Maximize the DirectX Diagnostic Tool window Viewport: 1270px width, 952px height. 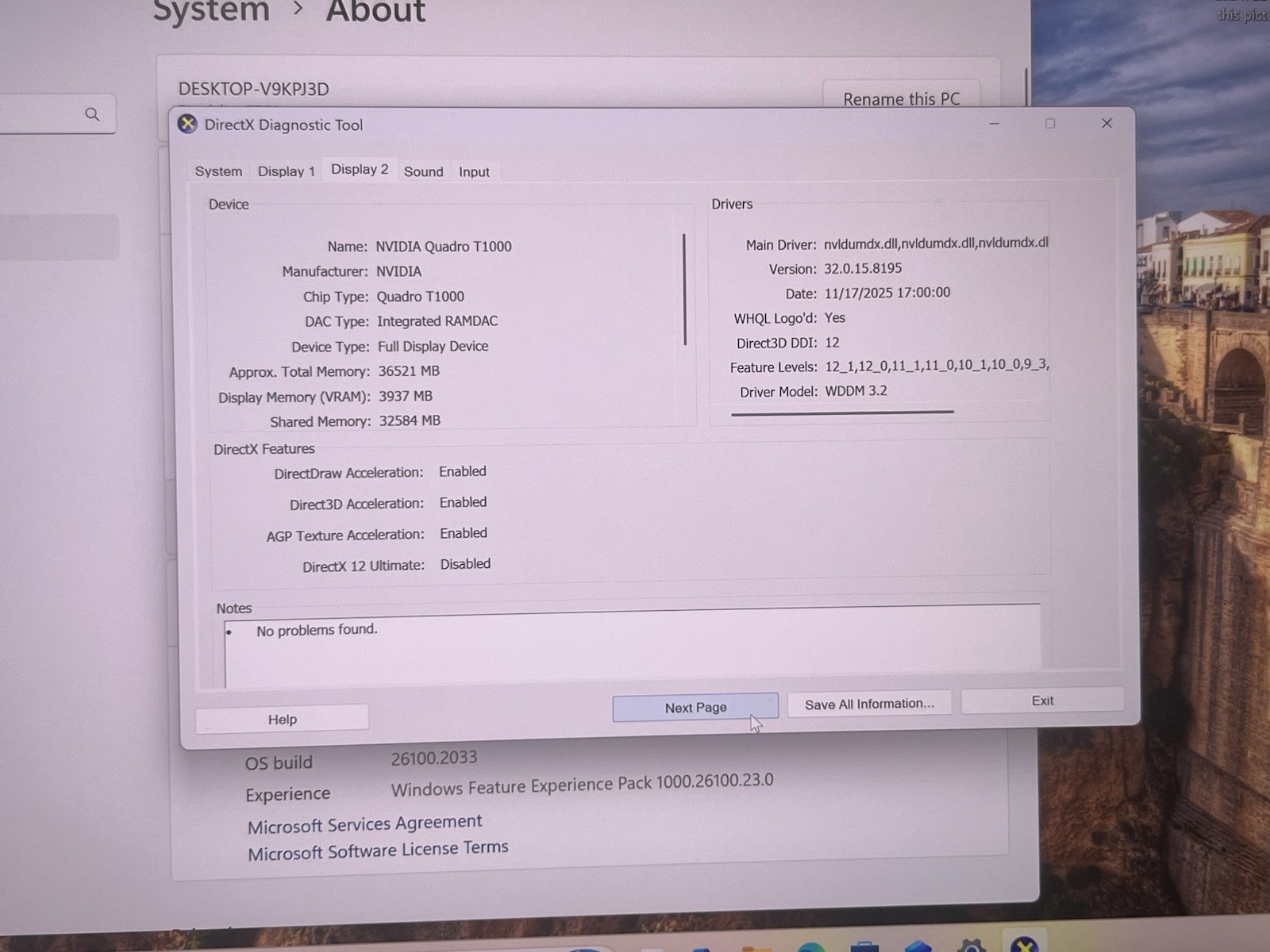pos(1050,124)
